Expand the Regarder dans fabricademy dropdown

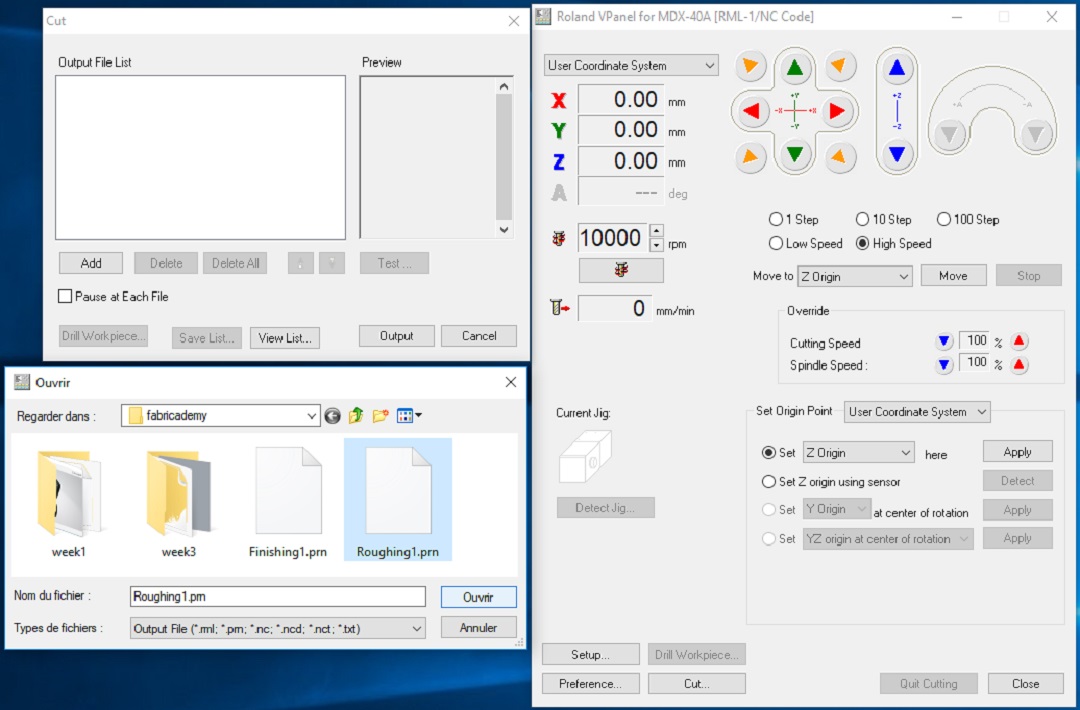[x=220, y=415]
